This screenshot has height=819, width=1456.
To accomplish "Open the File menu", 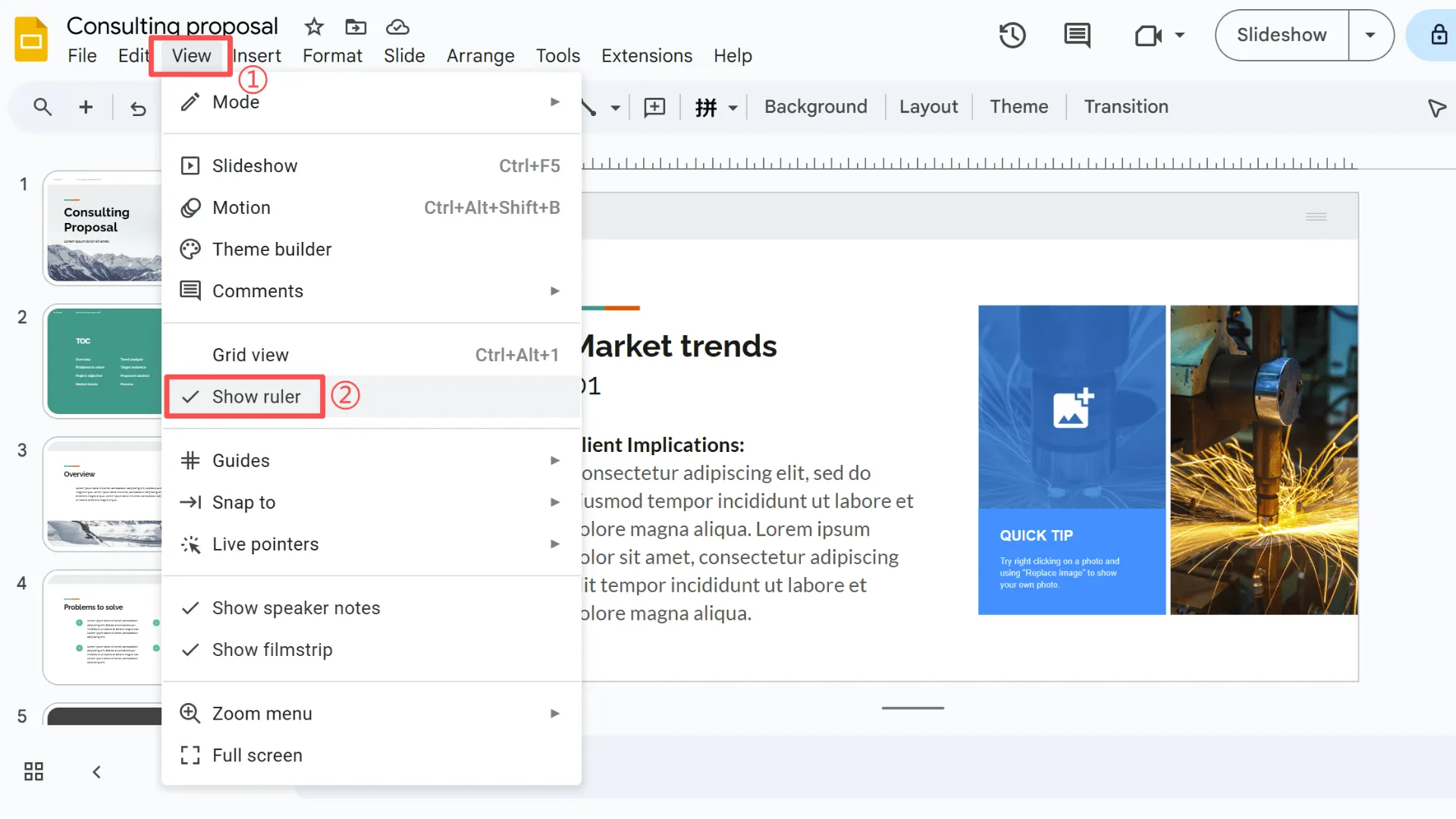I will [x=82, y=55].
